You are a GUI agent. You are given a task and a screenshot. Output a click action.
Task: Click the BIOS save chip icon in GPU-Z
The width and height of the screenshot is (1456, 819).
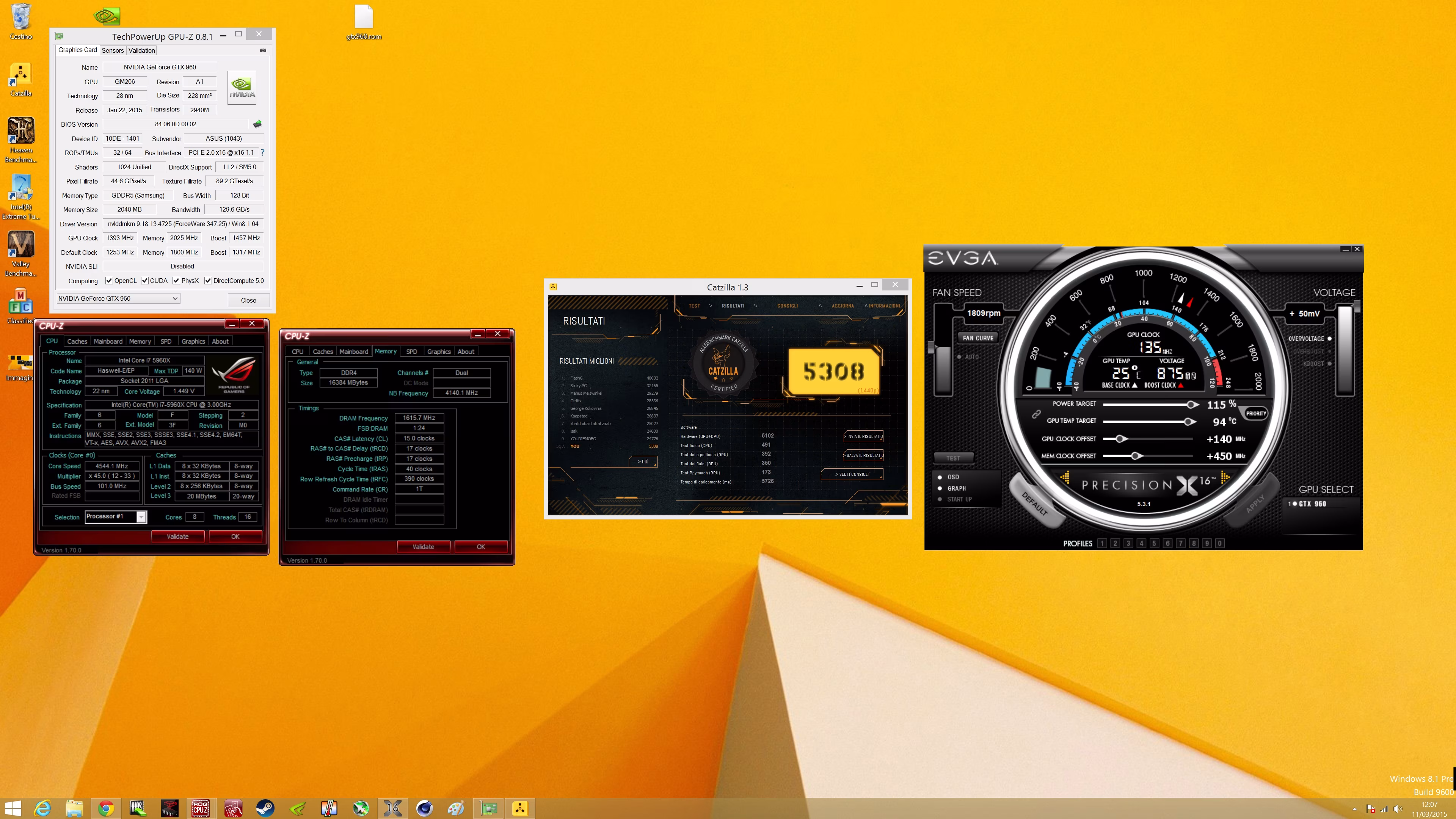click(257, 124)
